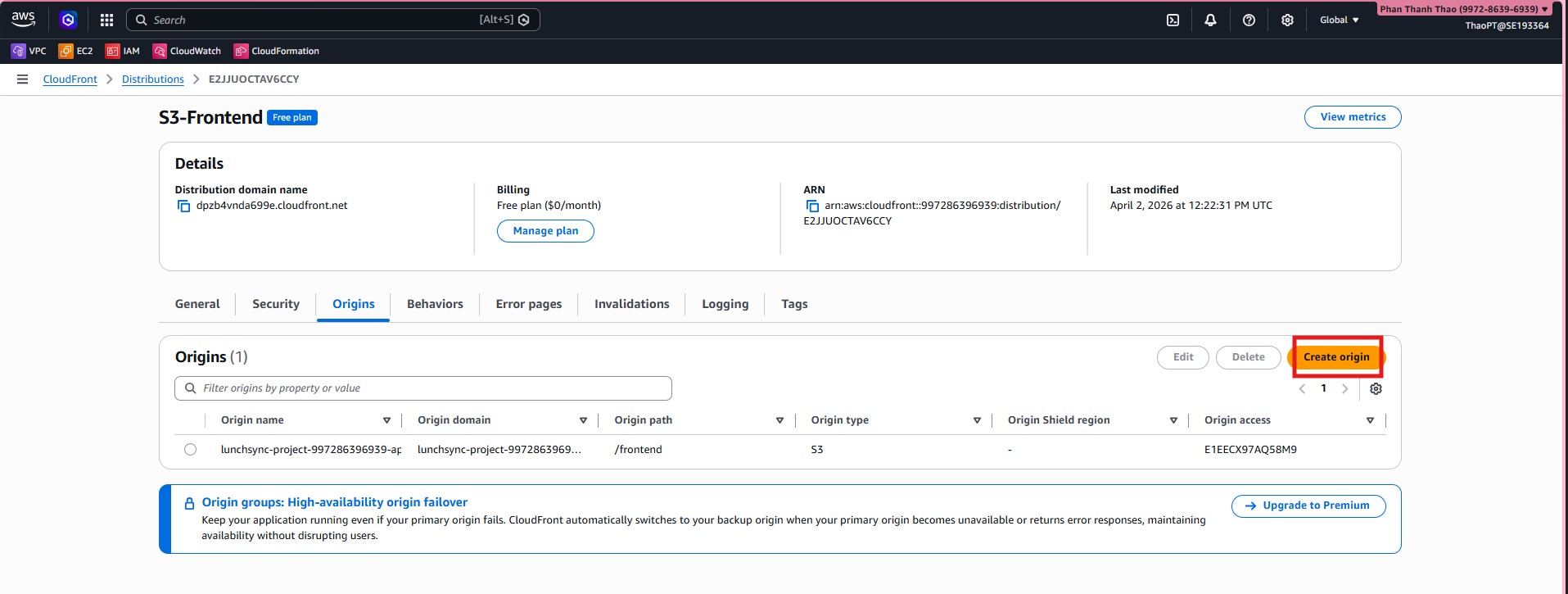The width and height of the screenshot is (1568, 594).
Task: Click the Manage plan button
Action: tap(545, 231)
